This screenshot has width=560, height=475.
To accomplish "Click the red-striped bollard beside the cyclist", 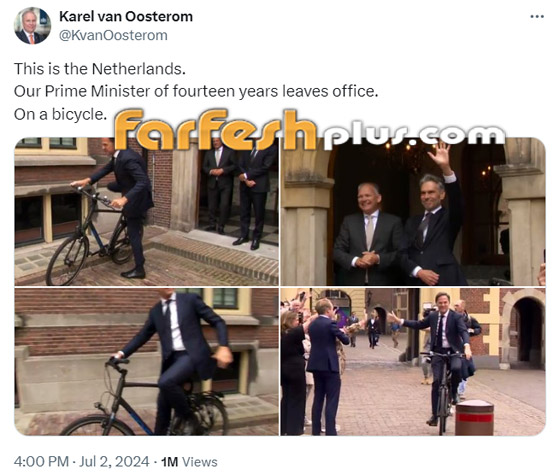I will [x=475, y=418].
